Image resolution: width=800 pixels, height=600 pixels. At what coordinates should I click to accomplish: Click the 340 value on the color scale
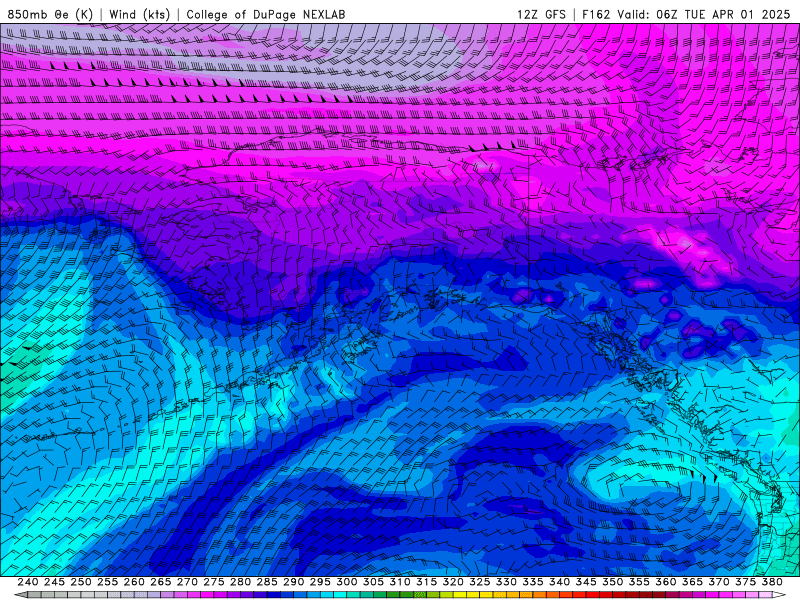pos(560,582)
